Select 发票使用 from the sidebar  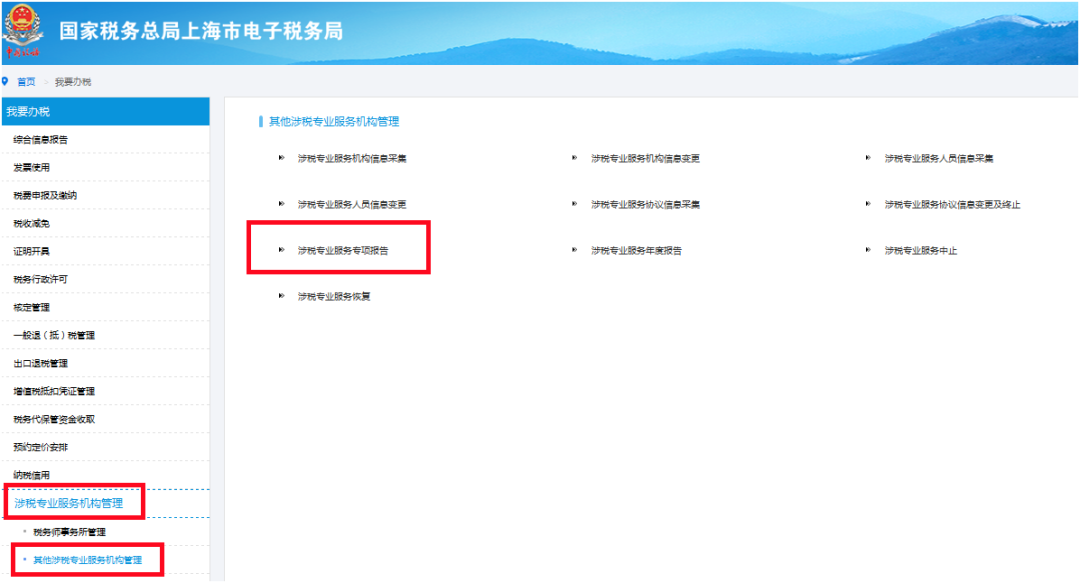point(105,167)
